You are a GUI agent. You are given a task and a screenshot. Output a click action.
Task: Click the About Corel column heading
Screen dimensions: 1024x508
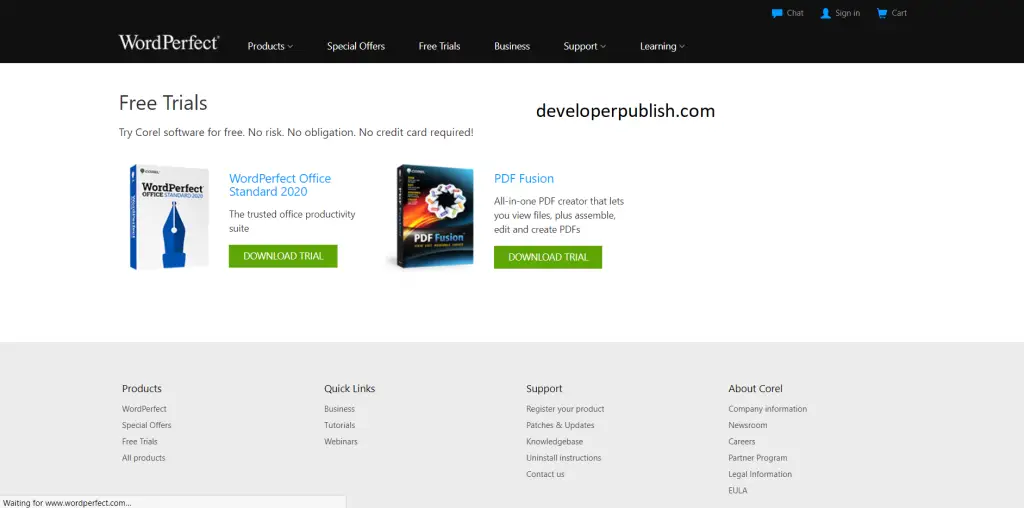(756, 389)
